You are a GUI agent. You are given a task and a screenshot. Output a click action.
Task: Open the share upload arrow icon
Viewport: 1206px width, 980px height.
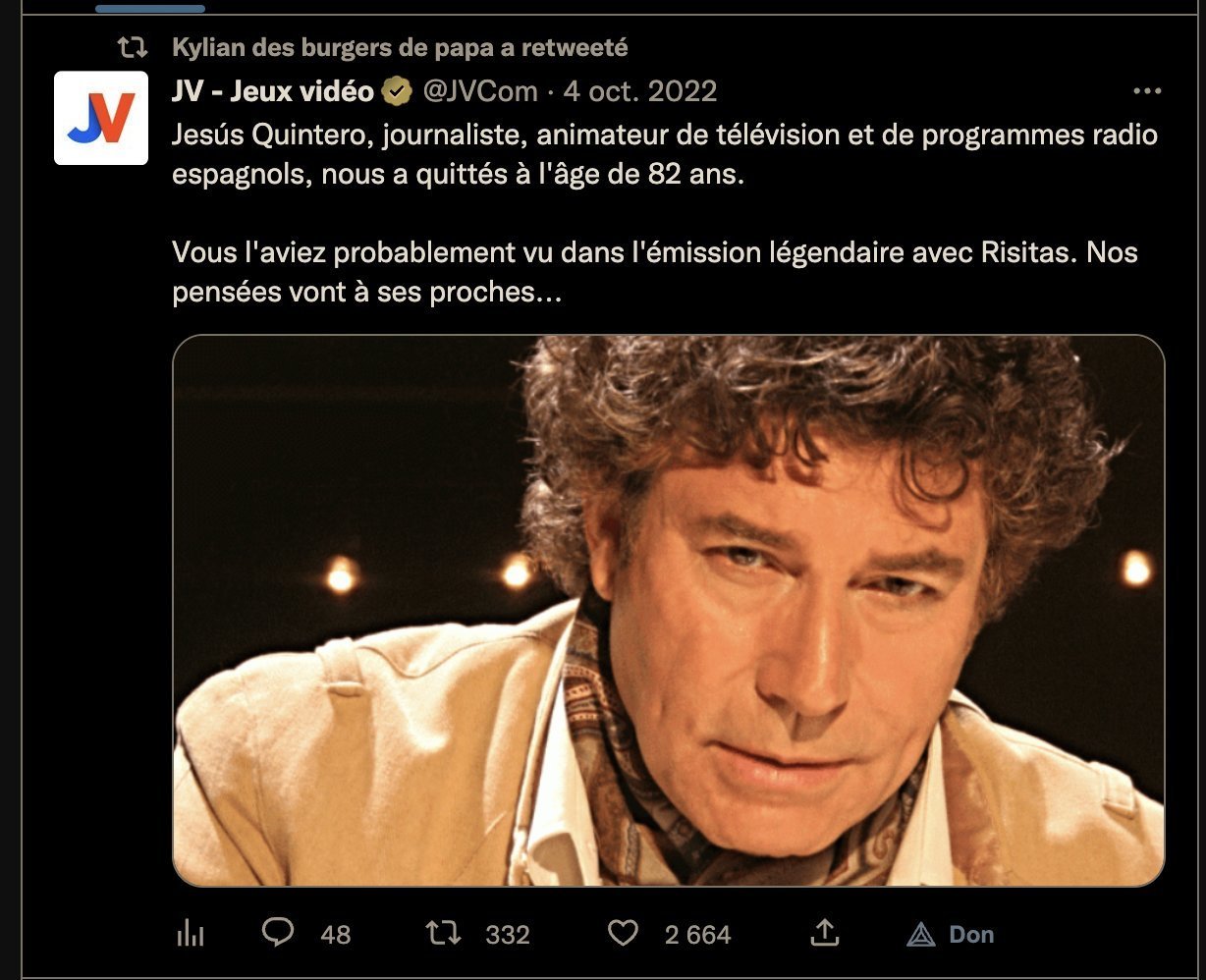point(825,933)
